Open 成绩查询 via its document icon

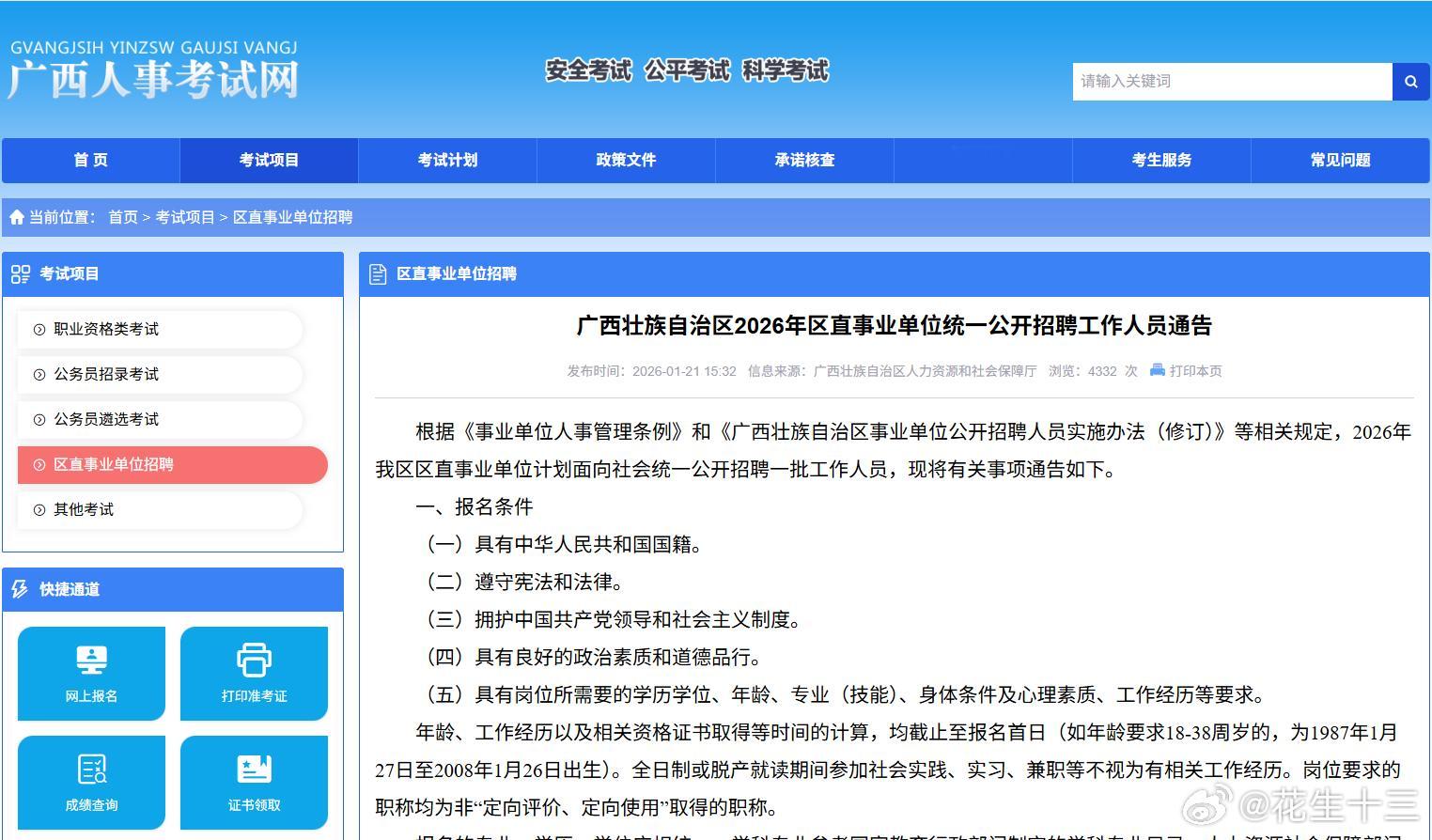[90, 770]
